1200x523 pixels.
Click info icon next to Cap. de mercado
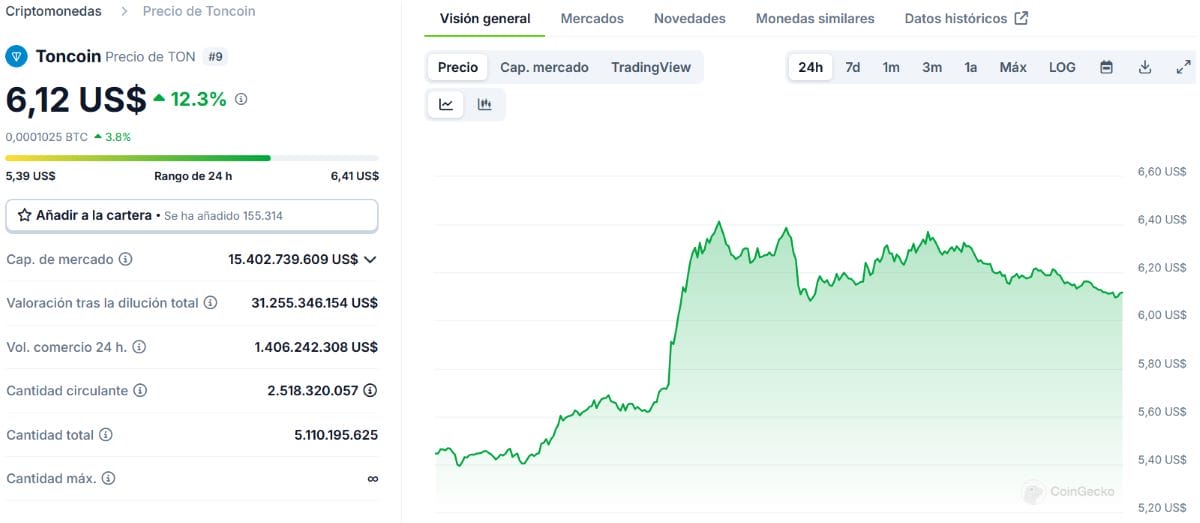click(x=125, y=259)
